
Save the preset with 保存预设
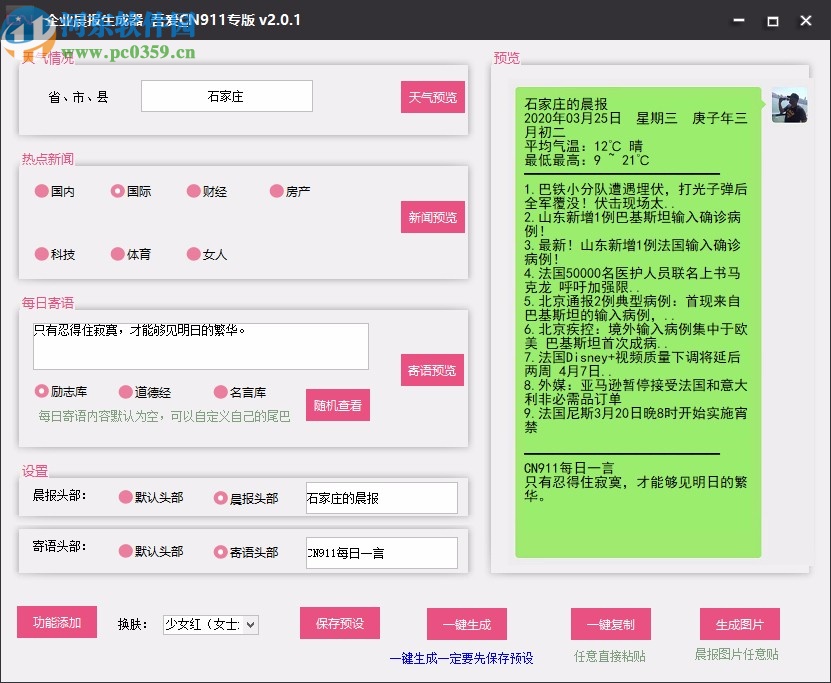click(x=338, y=622)
